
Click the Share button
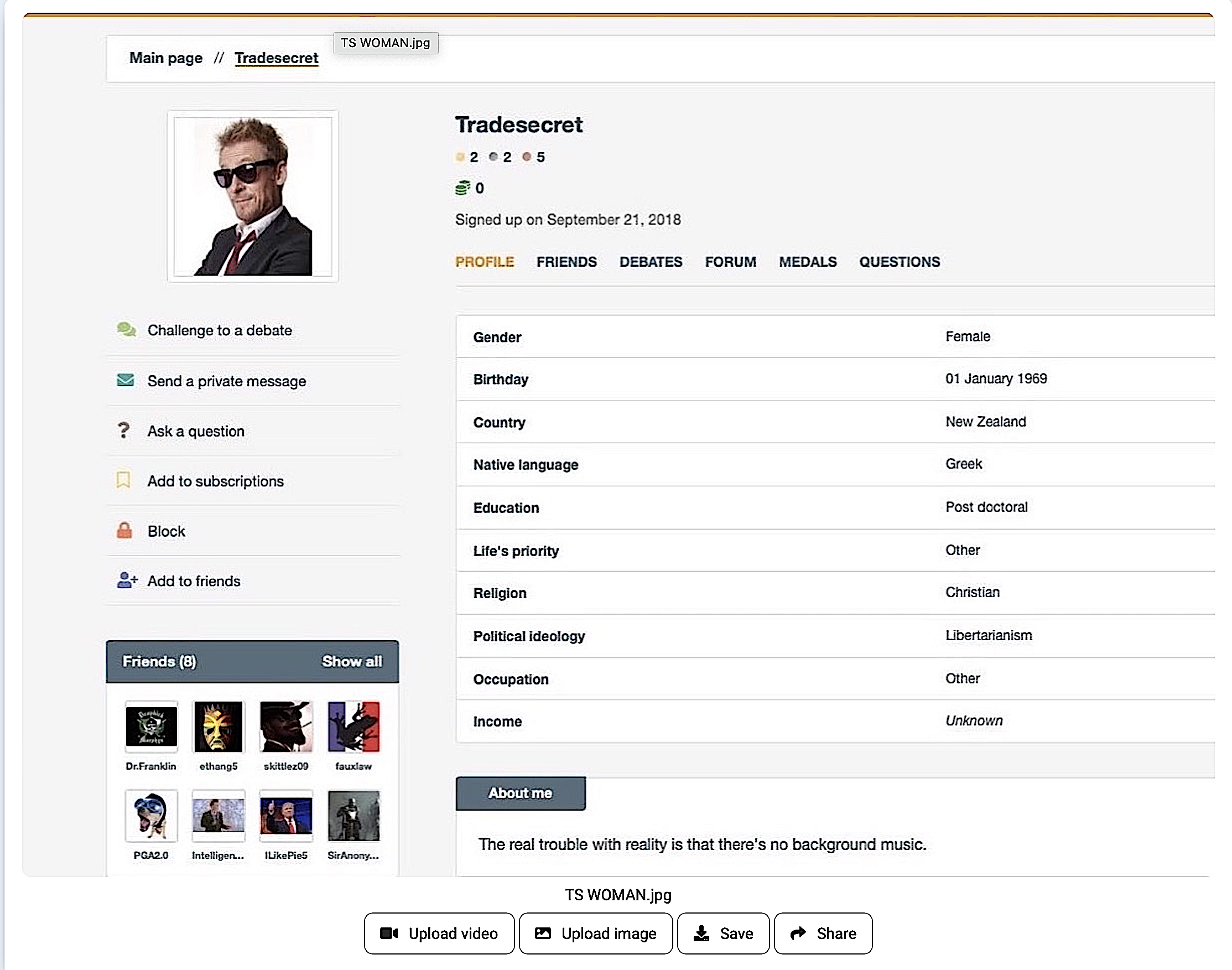[823, 933]
